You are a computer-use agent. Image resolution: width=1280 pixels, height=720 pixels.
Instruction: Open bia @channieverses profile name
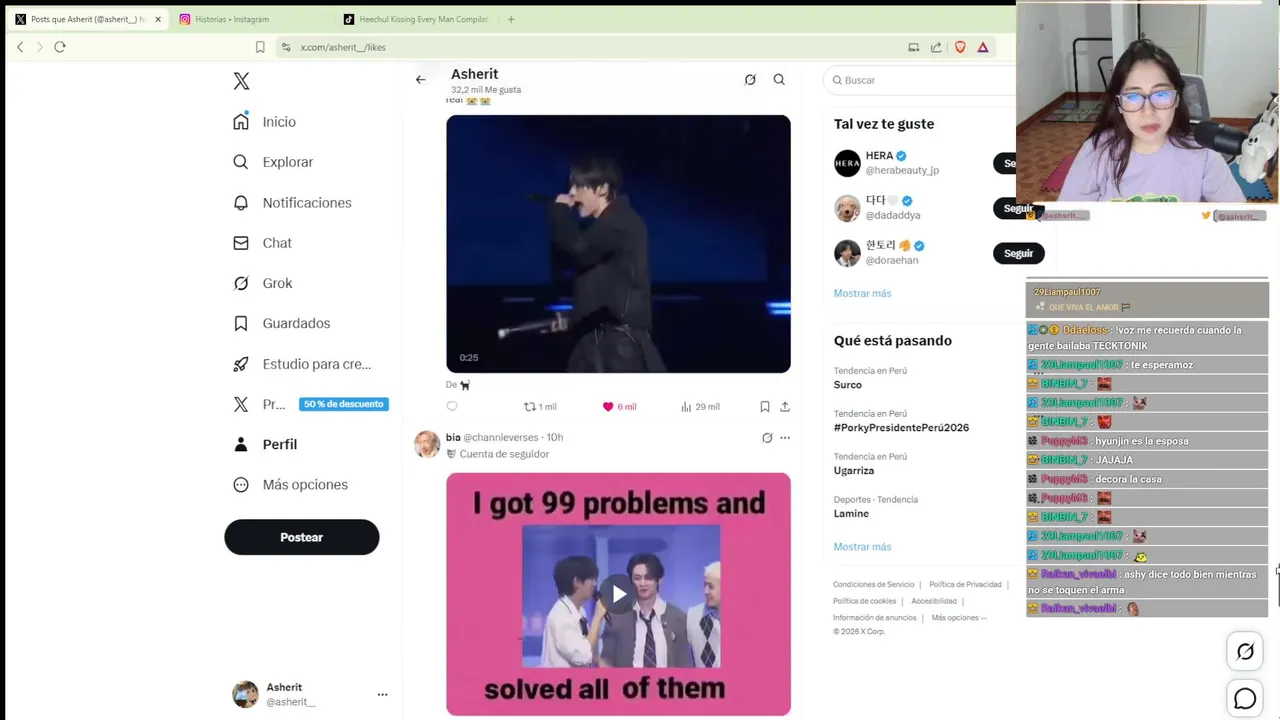pos(492,437)
